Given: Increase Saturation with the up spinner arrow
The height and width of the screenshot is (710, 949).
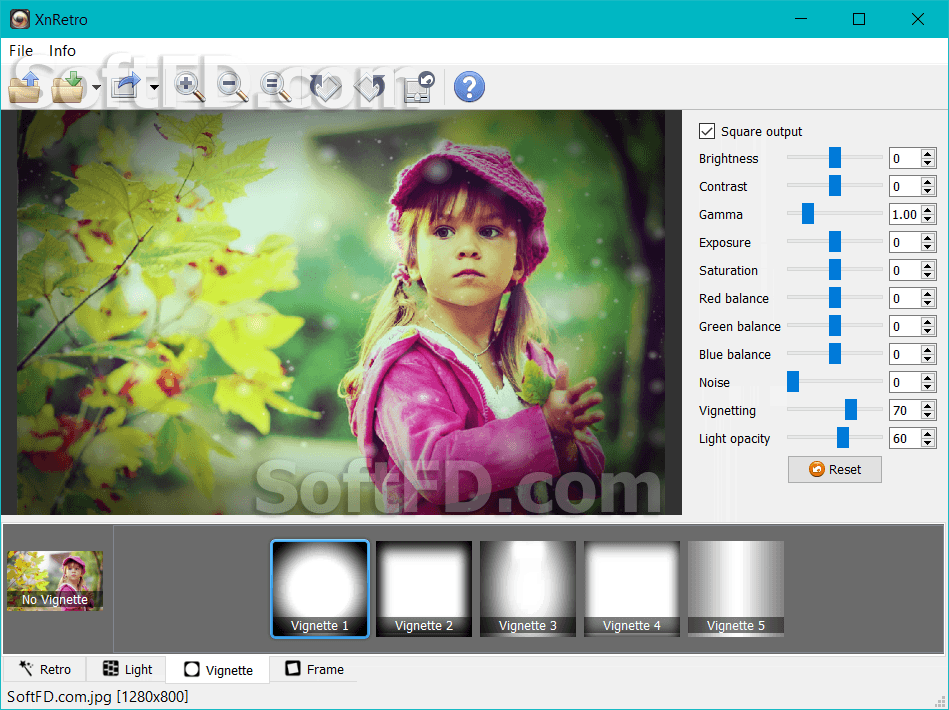Looking at the screenshot, I should pos(928,266).
